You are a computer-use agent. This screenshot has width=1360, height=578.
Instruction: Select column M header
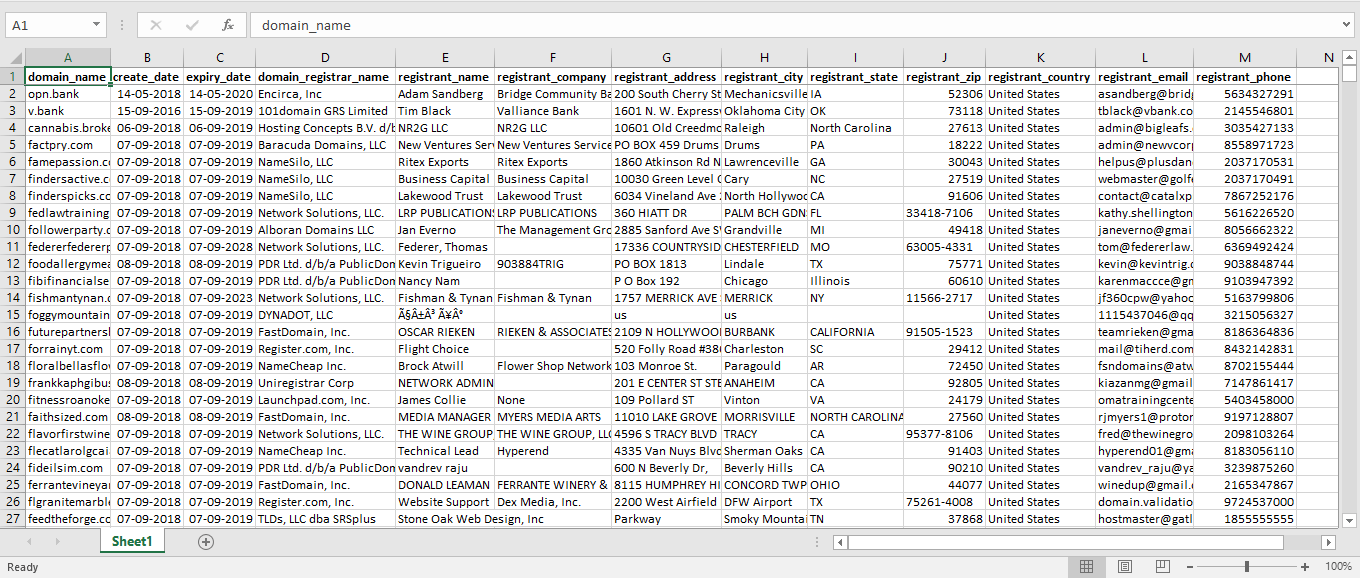pos(1245,58)
